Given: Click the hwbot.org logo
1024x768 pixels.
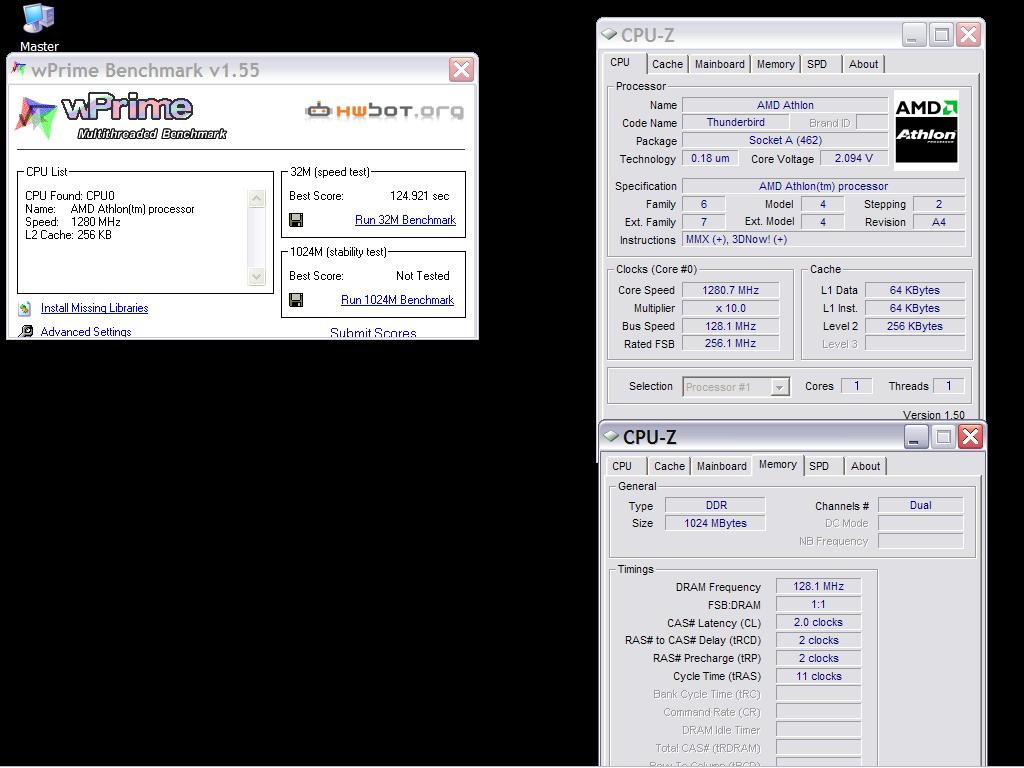Looking at the screenshot, I should pos(385,111).
